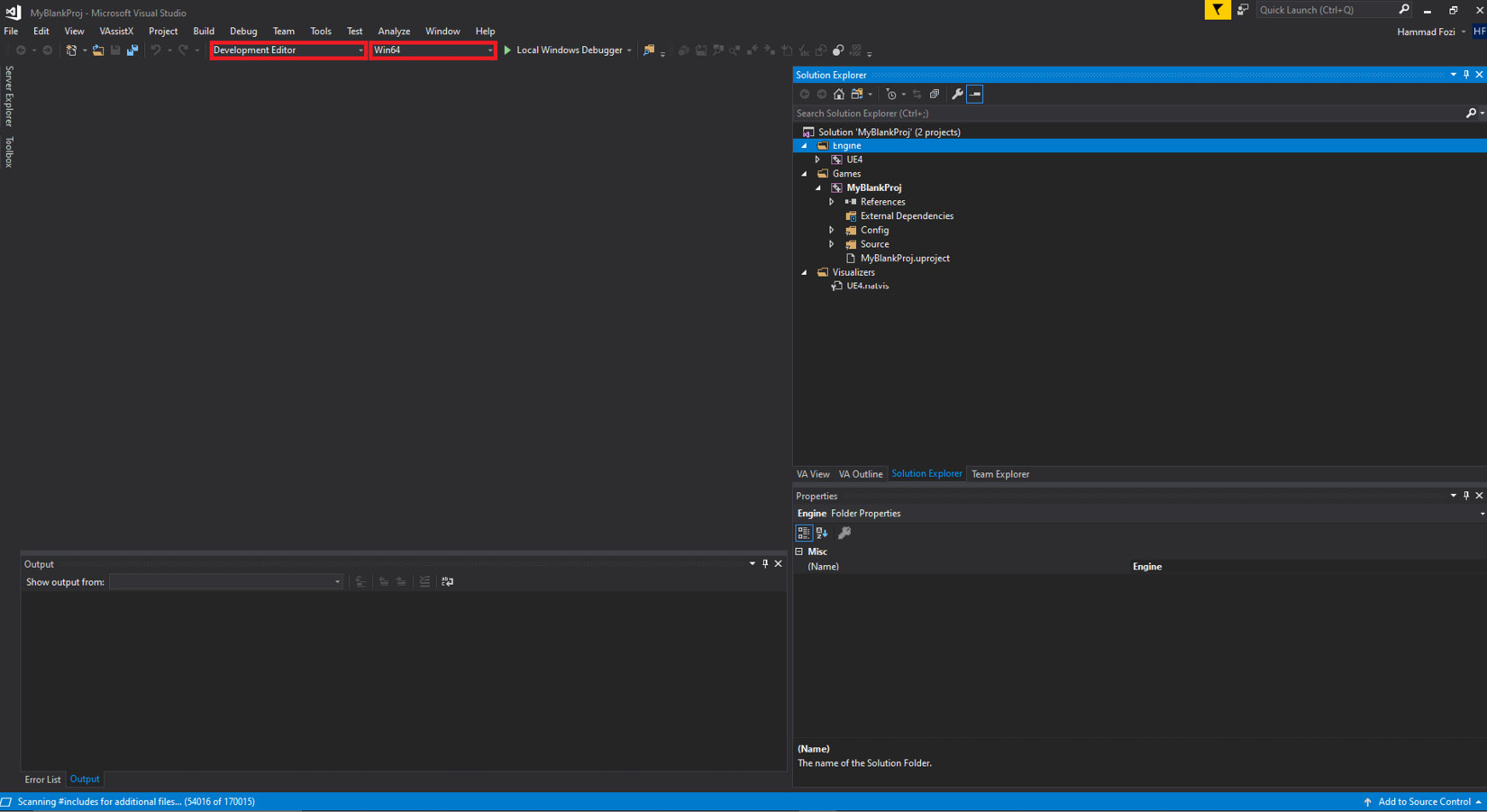Expand the UE4 project node
Screen dimensions: 1487x812
click(818, 160)
